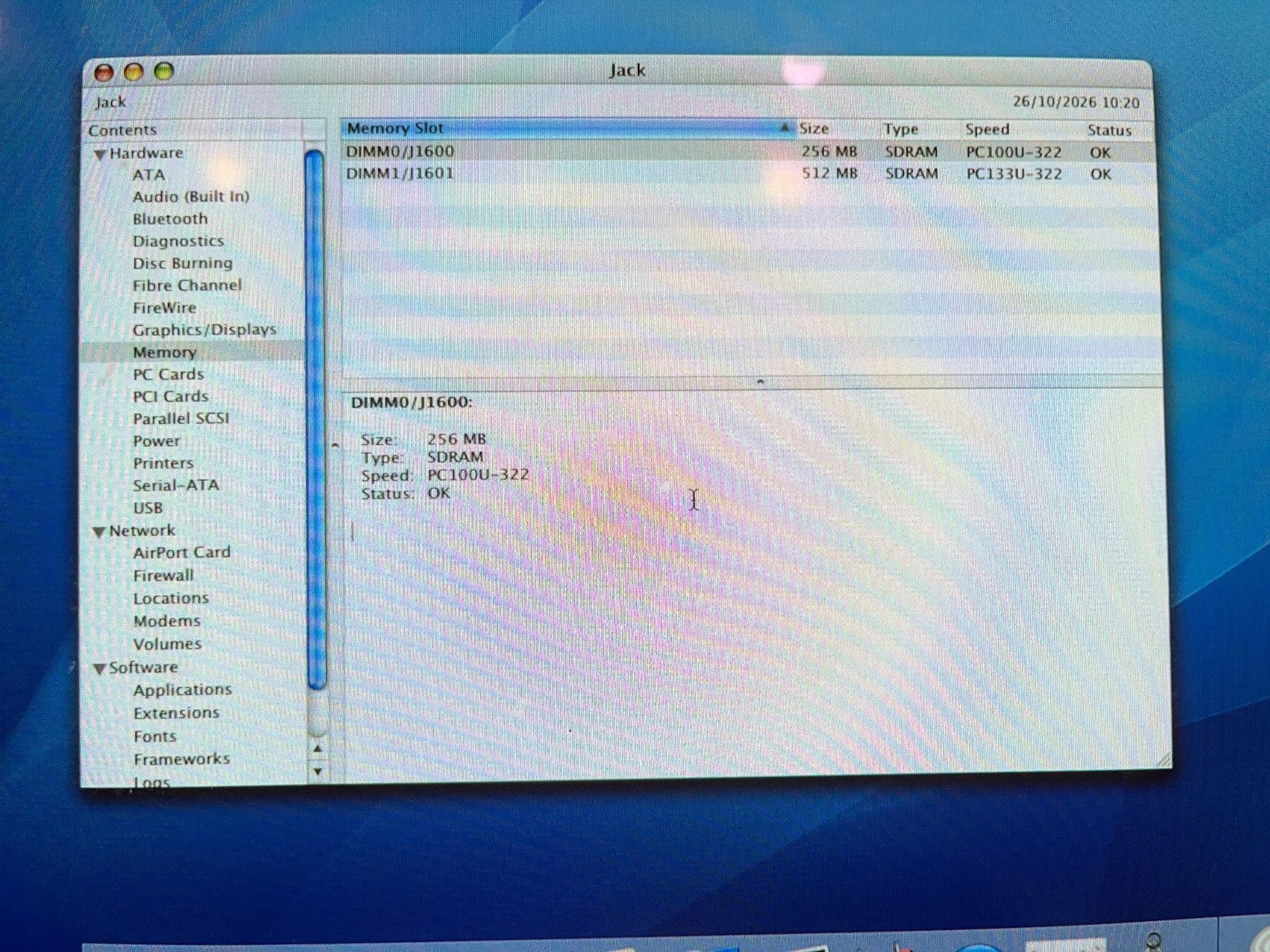Open Firewall under Network
The height and width of the screenshot is (952, 1270).
pyautogui.click(x=163, y=575)
